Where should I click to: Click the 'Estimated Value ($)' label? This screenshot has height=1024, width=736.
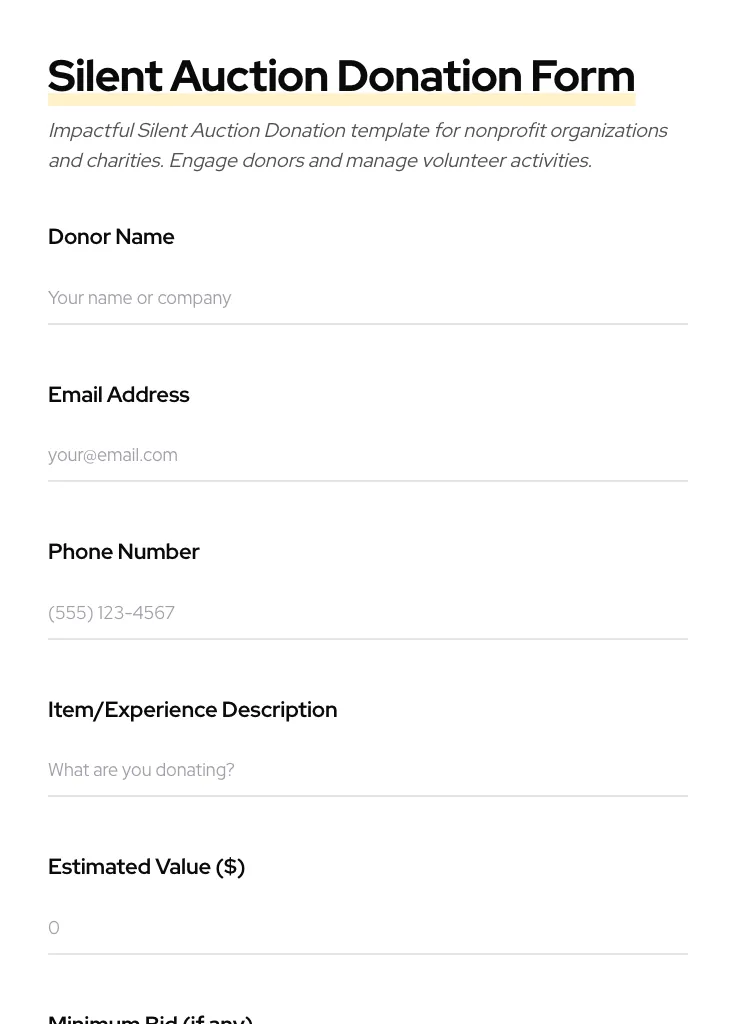[146, 867]
